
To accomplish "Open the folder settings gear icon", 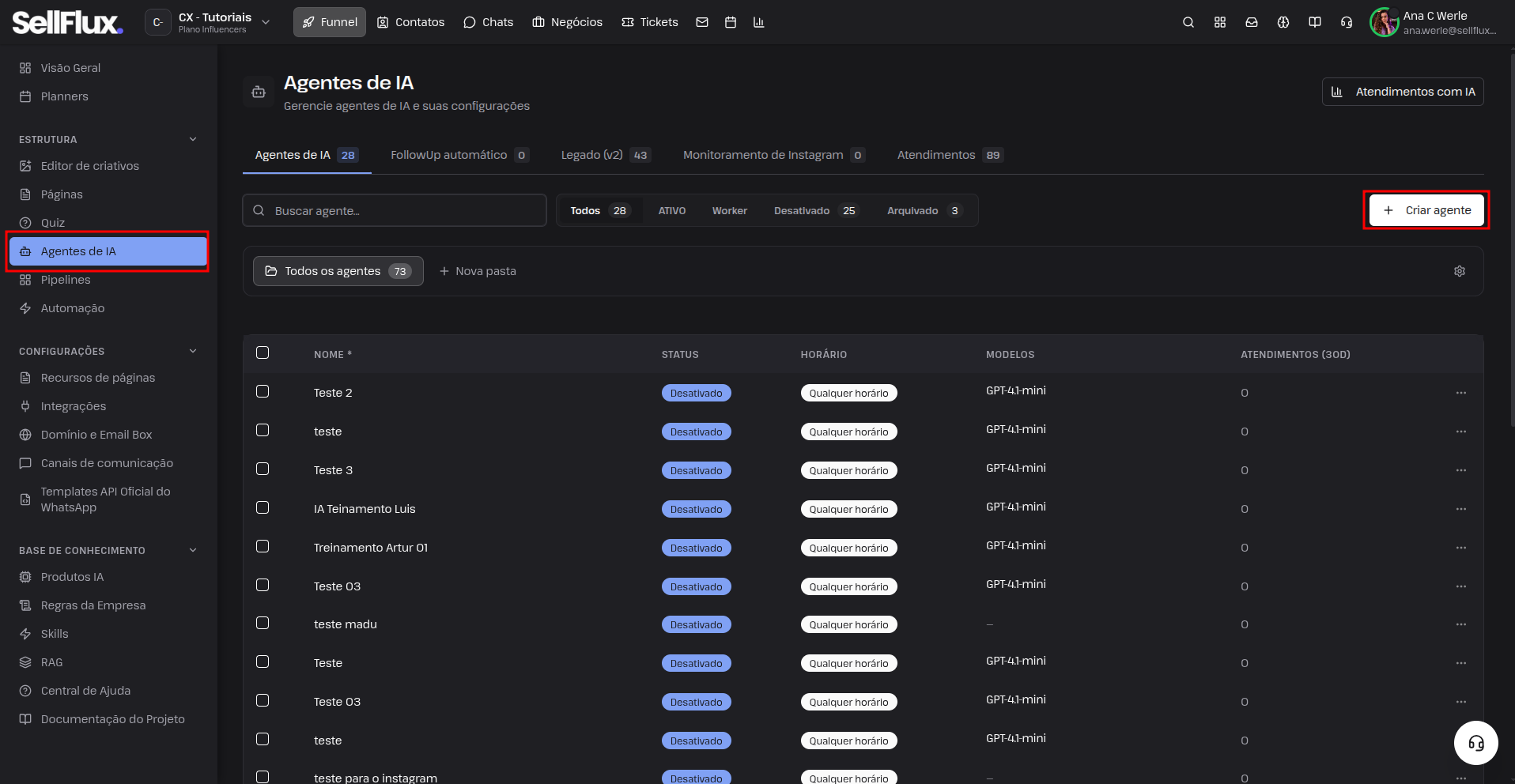I will click(1459, 271).
